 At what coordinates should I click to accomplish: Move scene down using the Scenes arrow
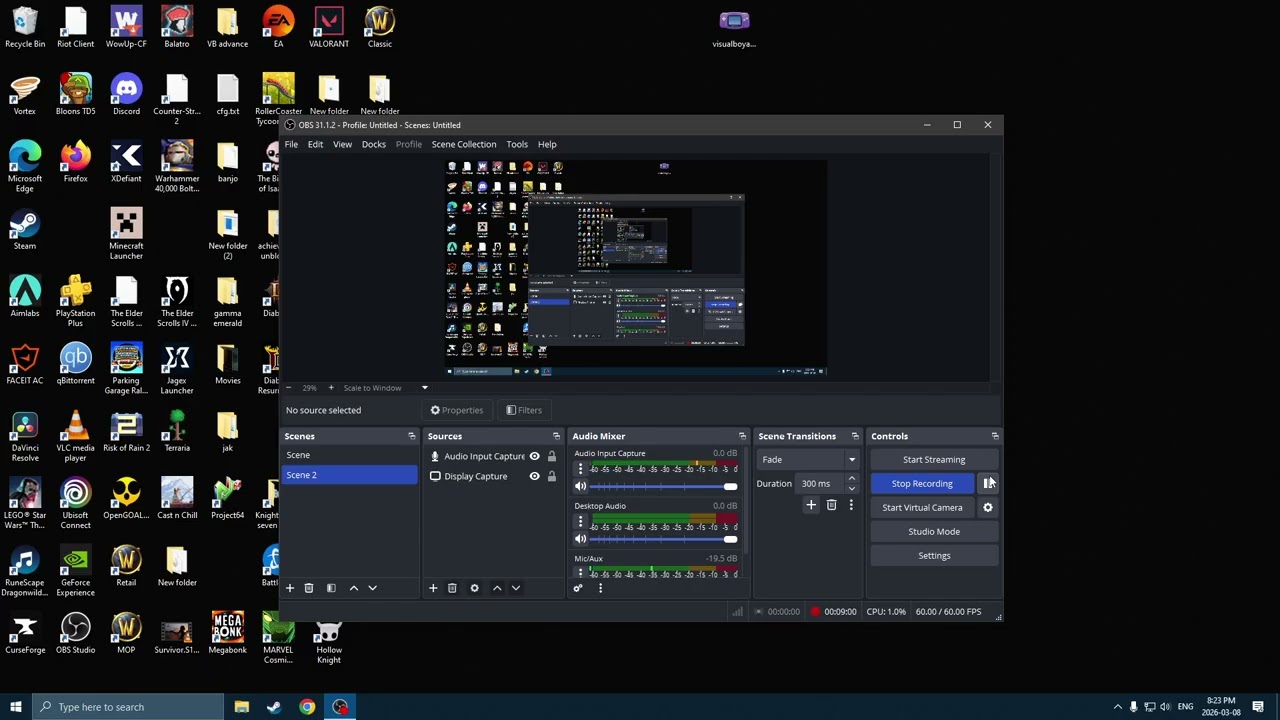(x=372, y=588)
